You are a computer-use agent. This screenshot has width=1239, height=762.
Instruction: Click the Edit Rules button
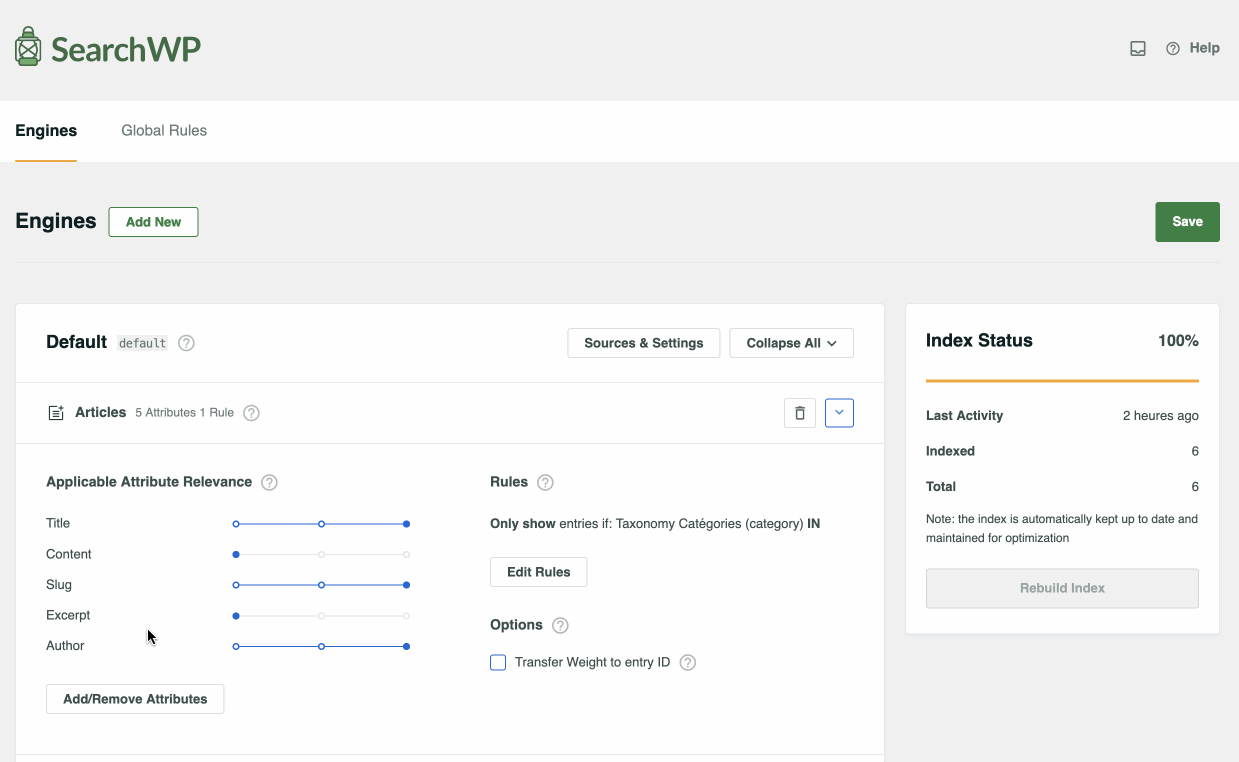[538, 572]
